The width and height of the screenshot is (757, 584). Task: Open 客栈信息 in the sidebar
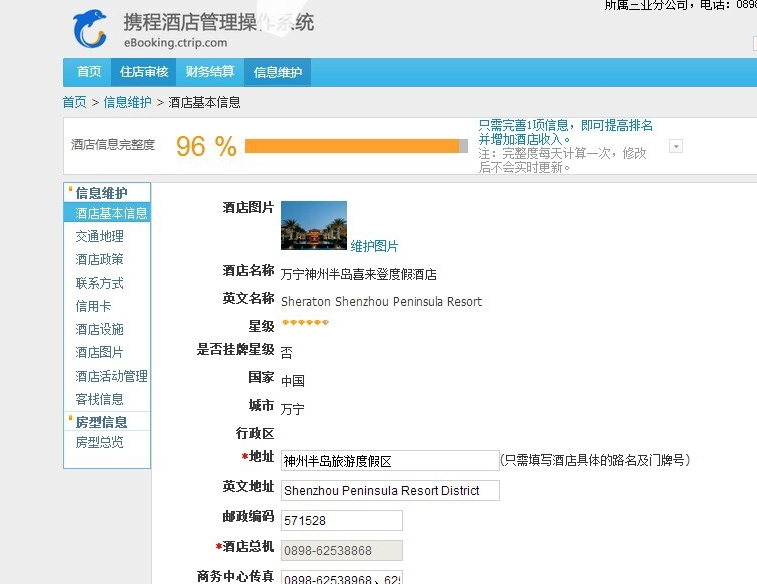pyautogui.click(x=99, y=399)
